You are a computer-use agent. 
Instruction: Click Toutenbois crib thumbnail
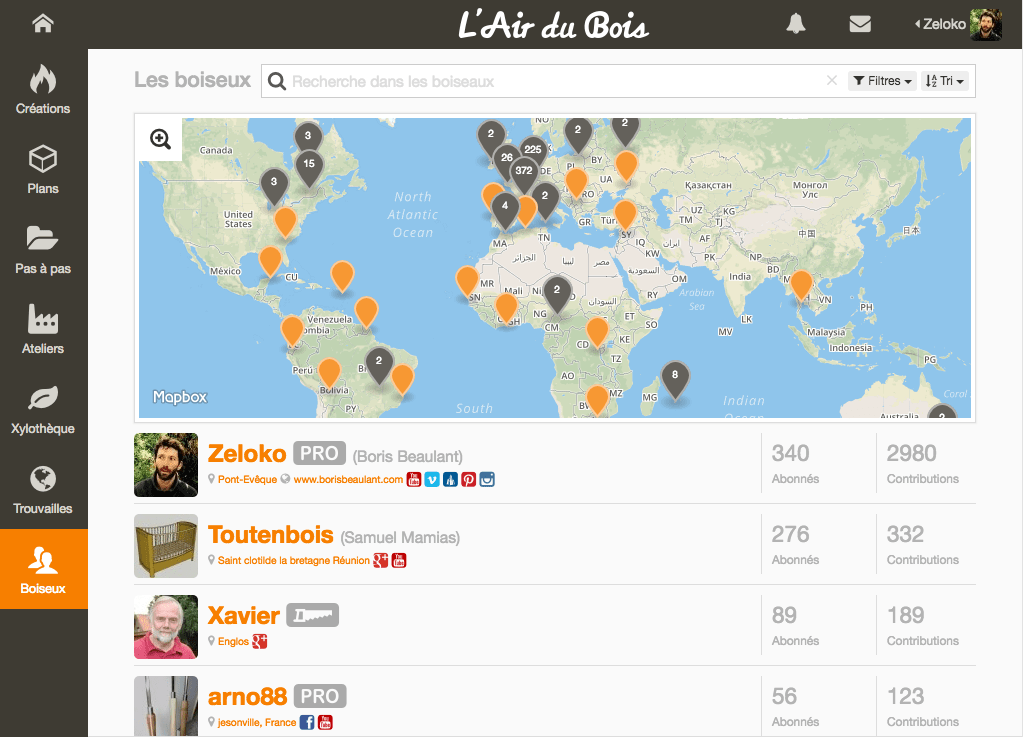click(x=166, y=546)
